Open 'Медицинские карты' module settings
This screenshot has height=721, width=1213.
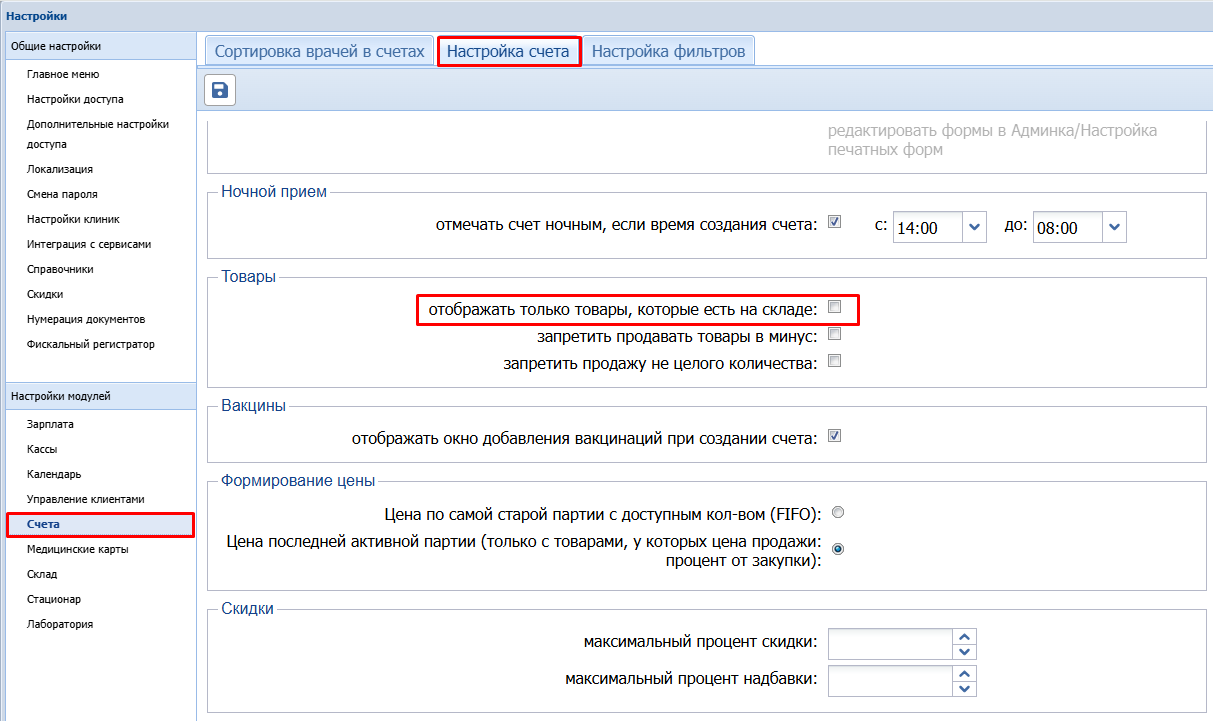78,549
